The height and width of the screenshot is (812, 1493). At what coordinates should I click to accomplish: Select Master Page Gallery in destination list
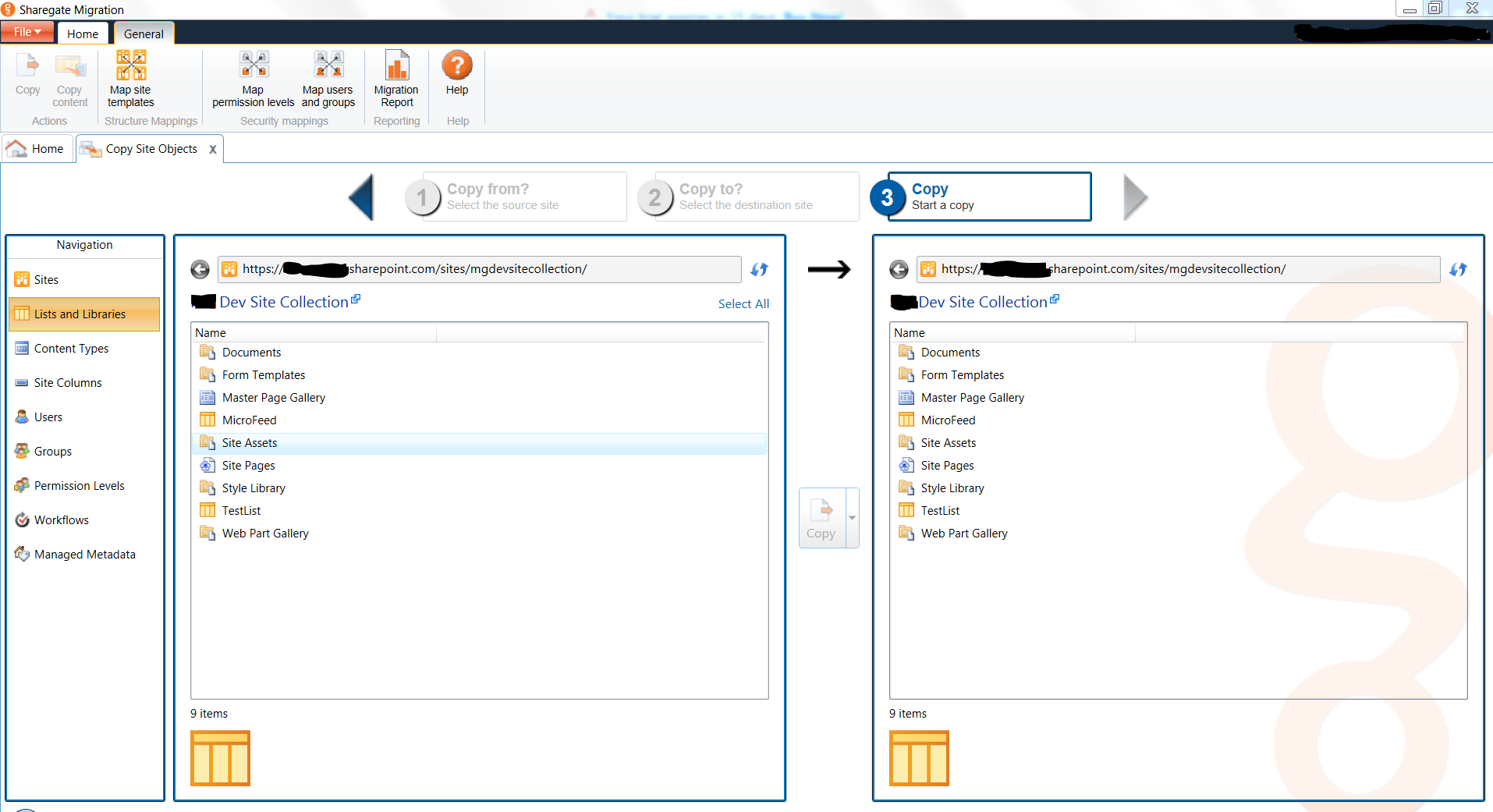point(1178,398)
